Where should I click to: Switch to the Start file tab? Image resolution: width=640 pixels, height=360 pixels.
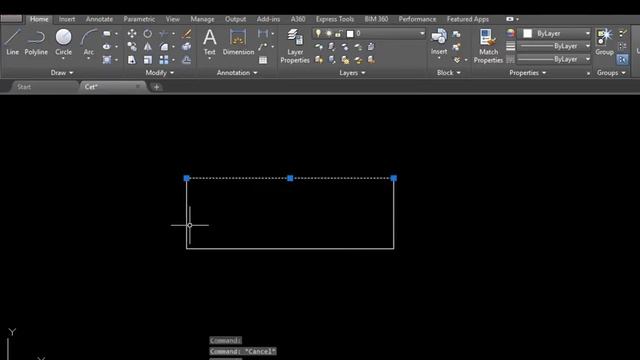[x=24, y=87]
